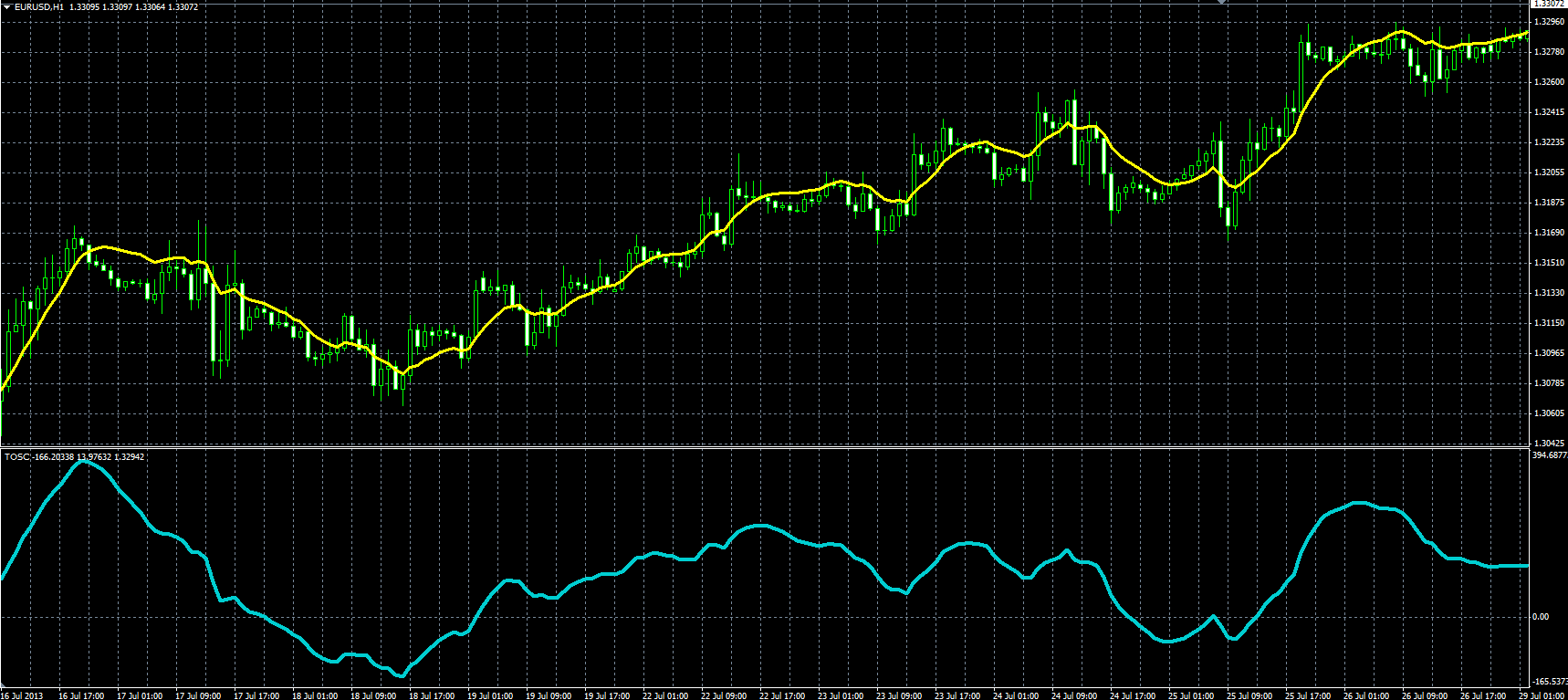Viewport: 1568px width, 700px height.
Task: Click the 26 Jul 09:00 time label
Action: pyautogui.click(x=1425, y=695)
